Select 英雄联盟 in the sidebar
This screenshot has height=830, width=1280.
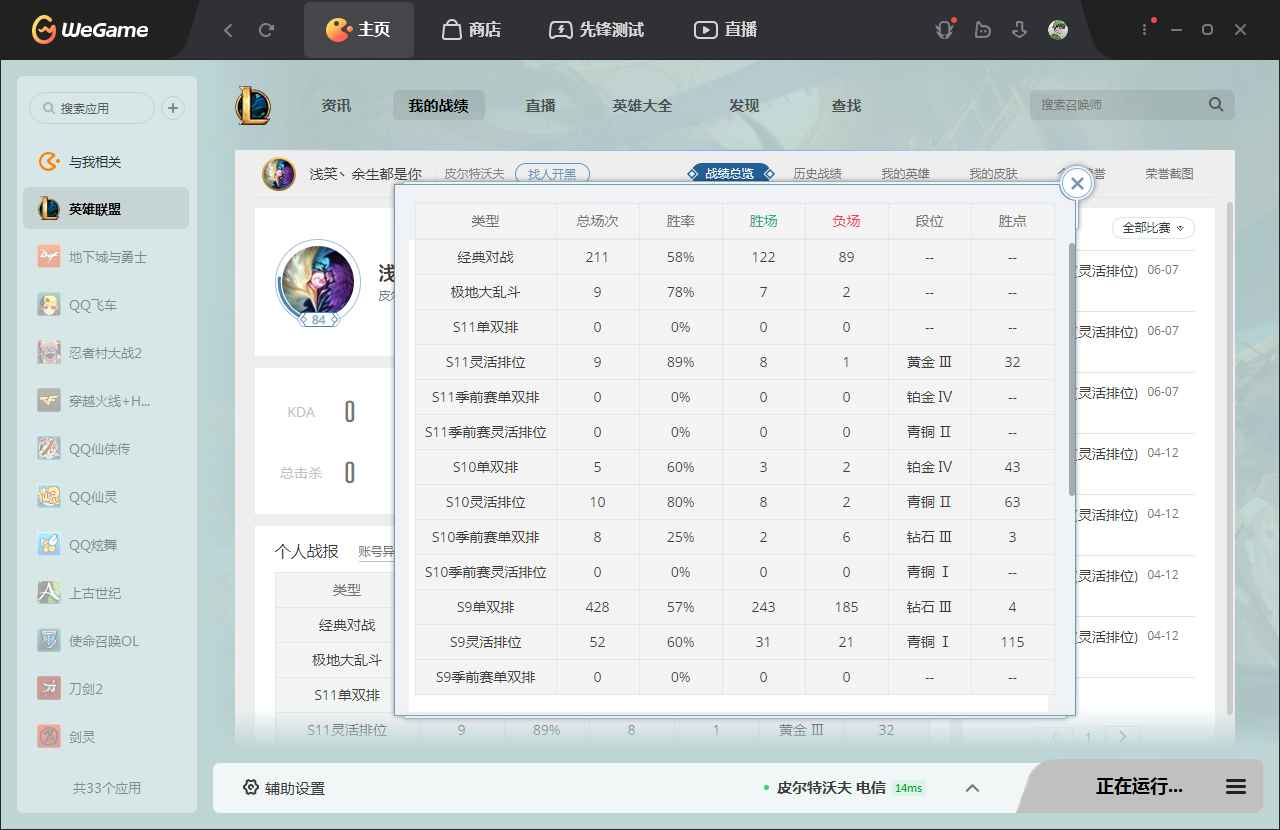[106, 209]
